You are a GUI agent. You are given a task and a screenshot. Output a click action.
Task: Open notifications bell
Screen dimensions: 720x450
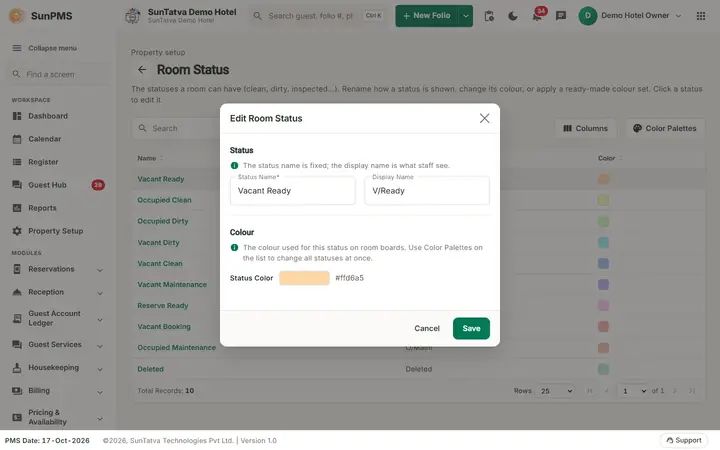(537, 16)
